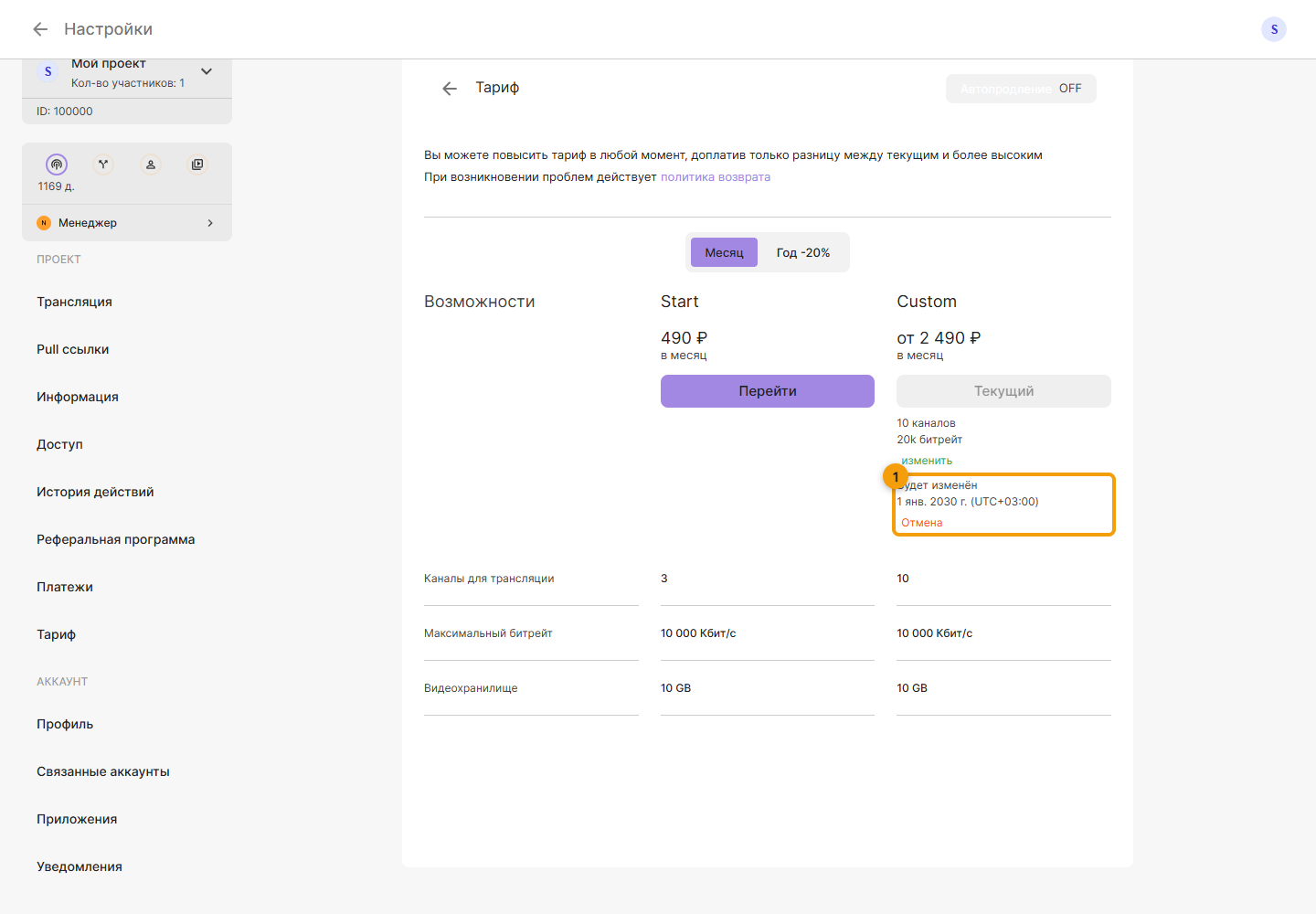Click the 20k битрейт text
This screenshot has width=1316, height=914.
[929, 440]
